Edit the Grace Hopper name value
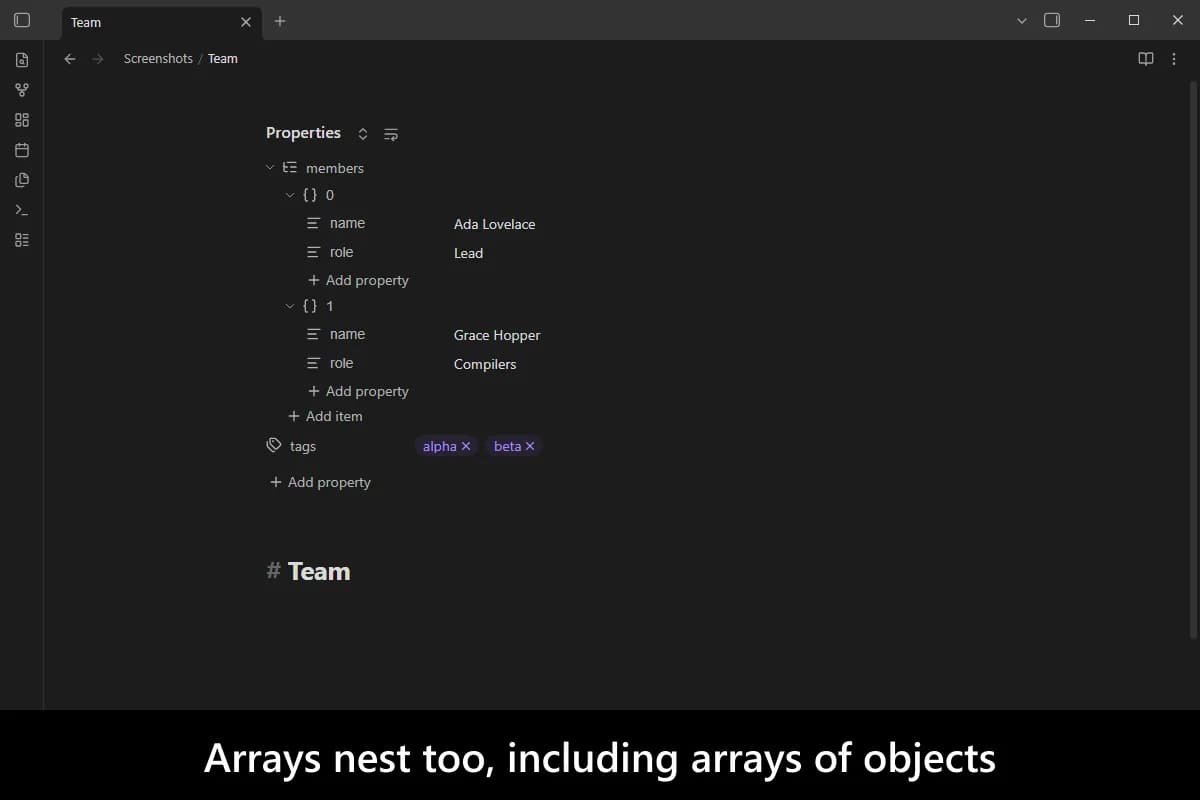Image resolution: width=1200 pixels, height=800 pixels. tap(497, 335)
